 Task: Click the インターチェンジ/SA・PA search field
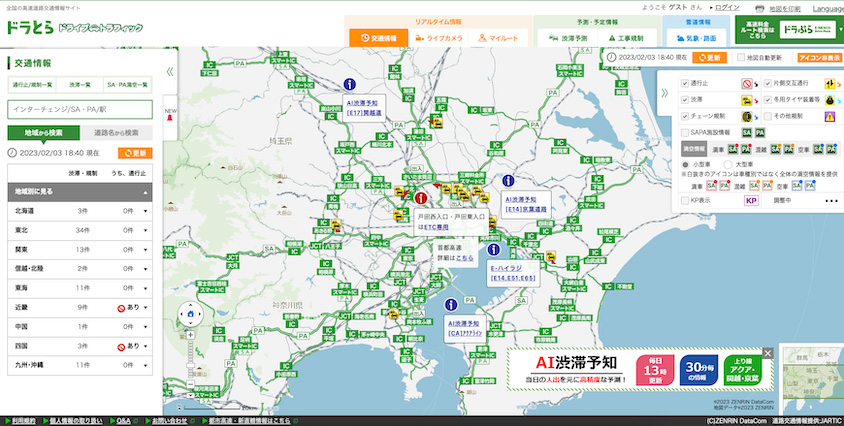[80, 108]
